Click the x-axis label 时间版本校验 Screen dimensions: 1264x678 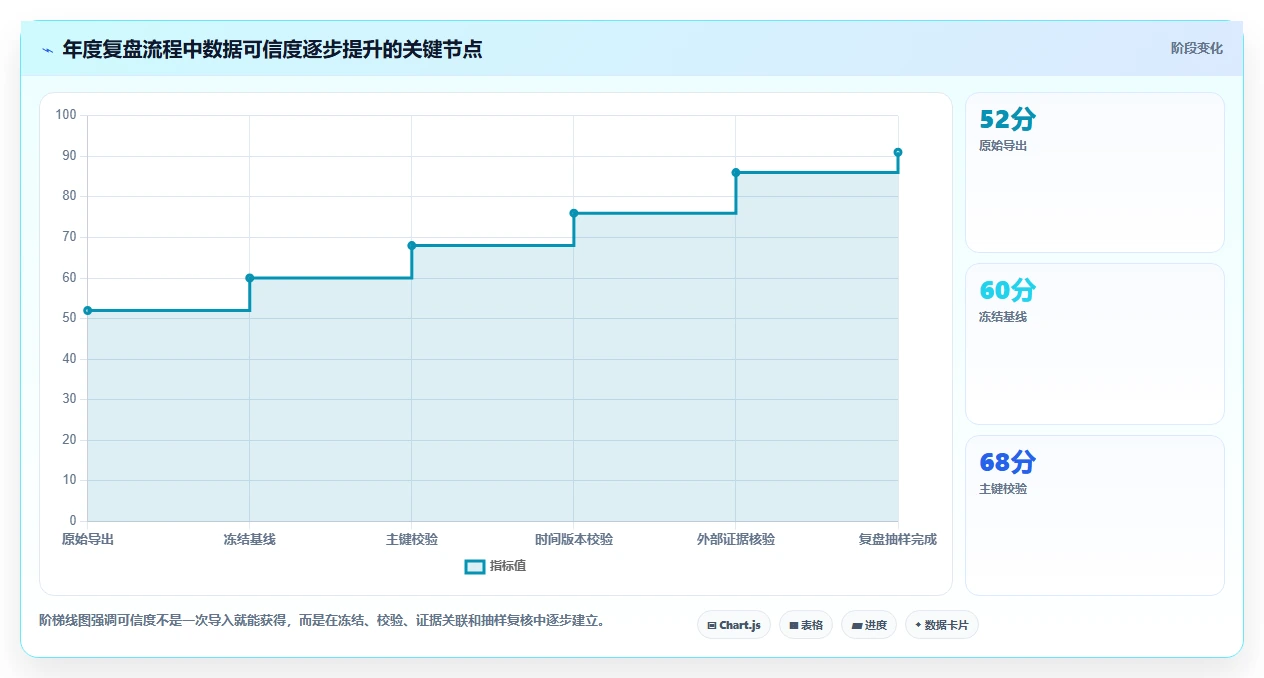[574, 539]
